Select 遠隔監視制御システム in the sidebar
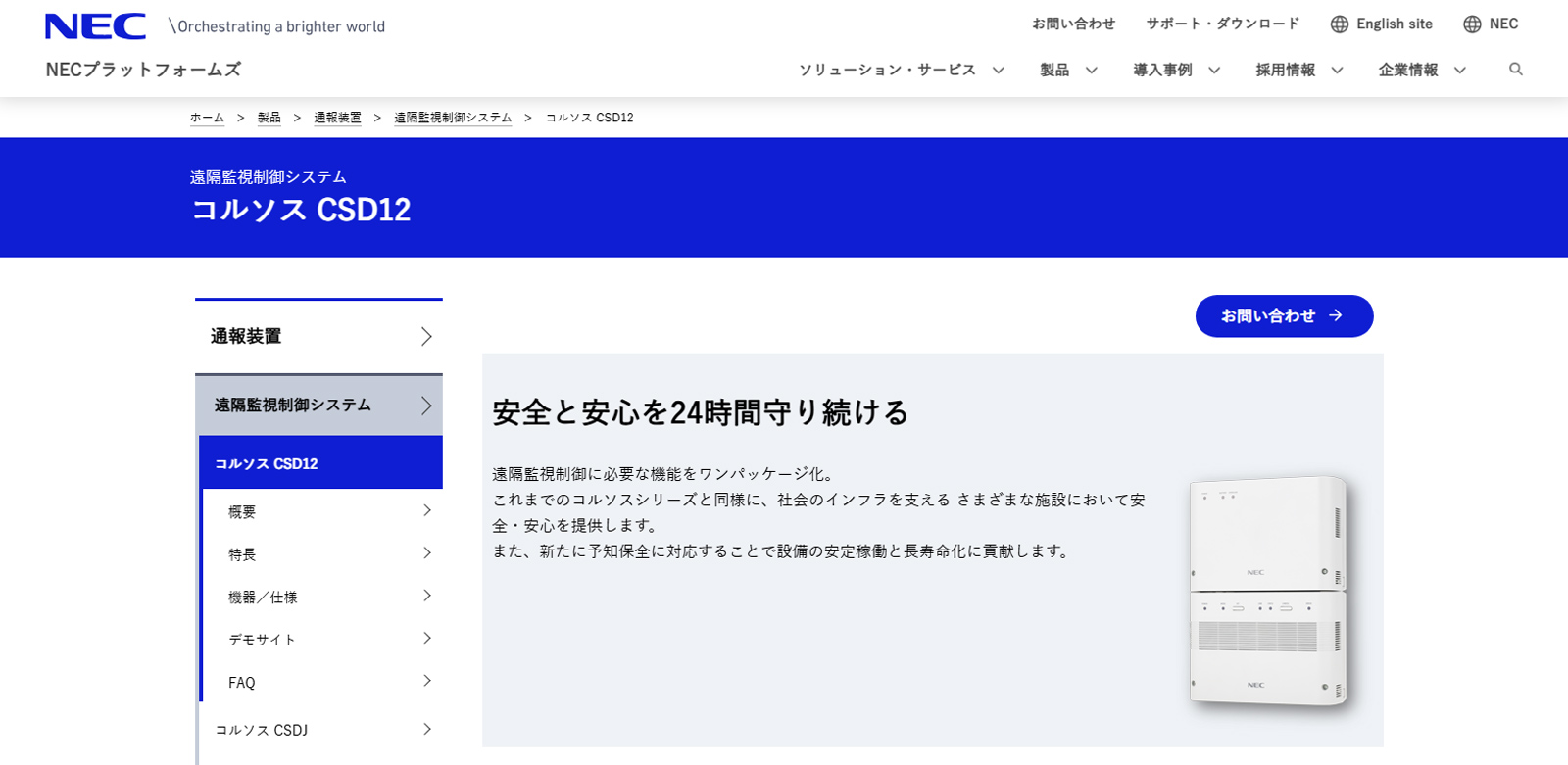Screen dimensions: 1568x765 point(318,406)
